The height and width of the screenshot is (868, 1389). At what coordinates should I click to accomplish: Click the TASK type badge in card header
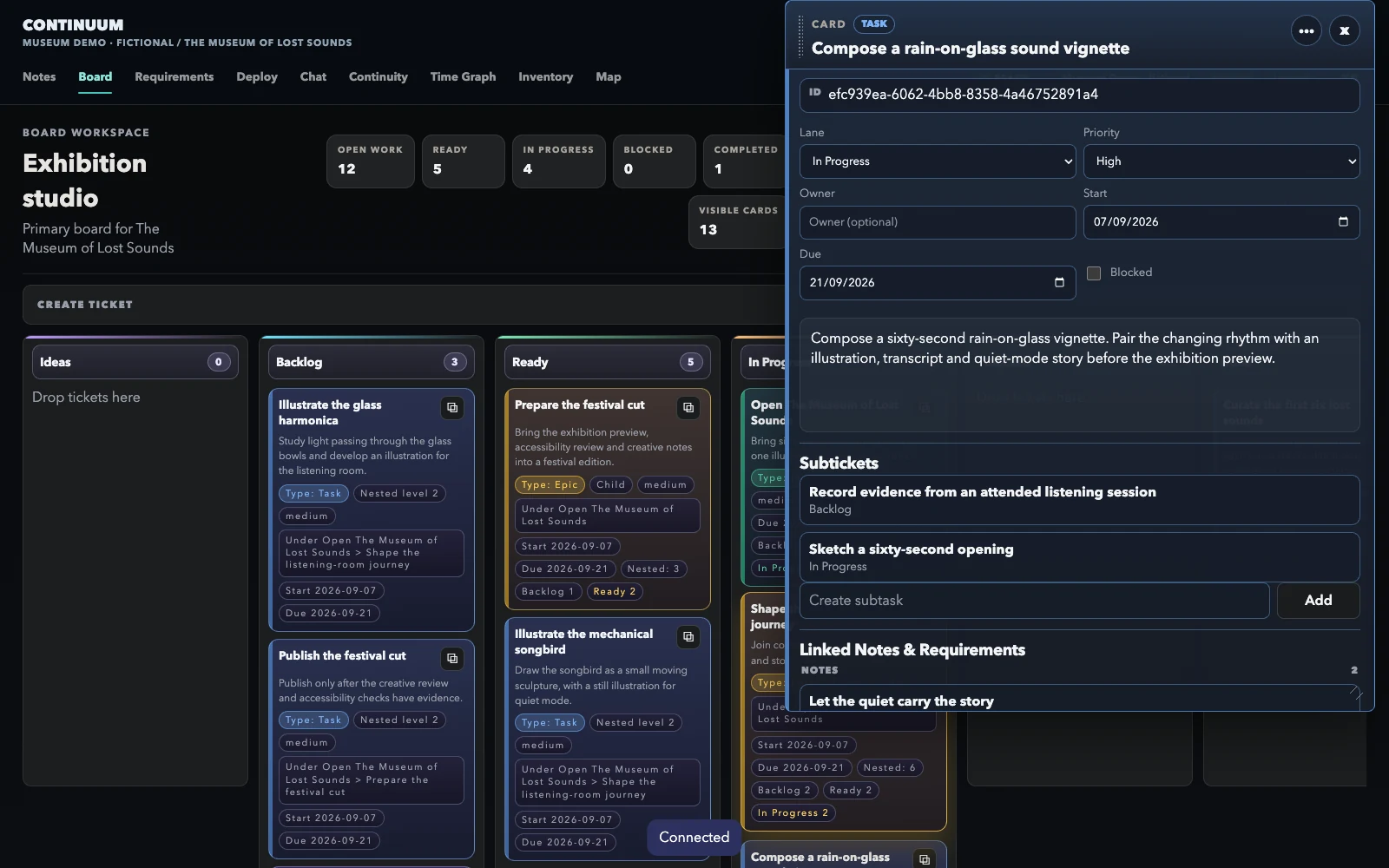coord(874,24)
